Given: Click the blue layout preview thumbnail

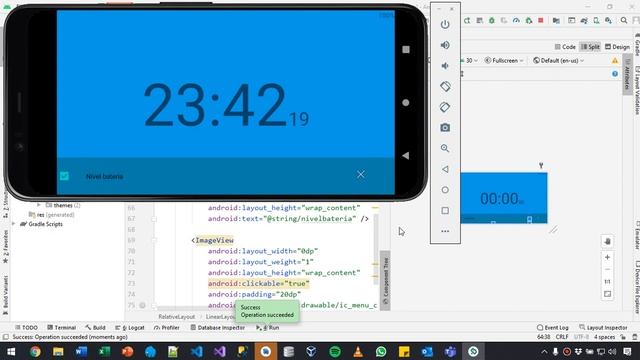Looking at the screenshot, I should point(504,198).
